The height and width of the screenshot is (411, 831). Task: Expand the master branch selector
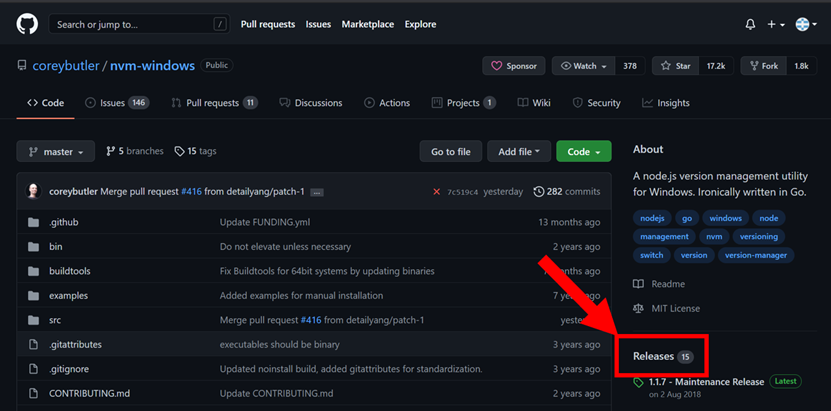tap(56, 151)
